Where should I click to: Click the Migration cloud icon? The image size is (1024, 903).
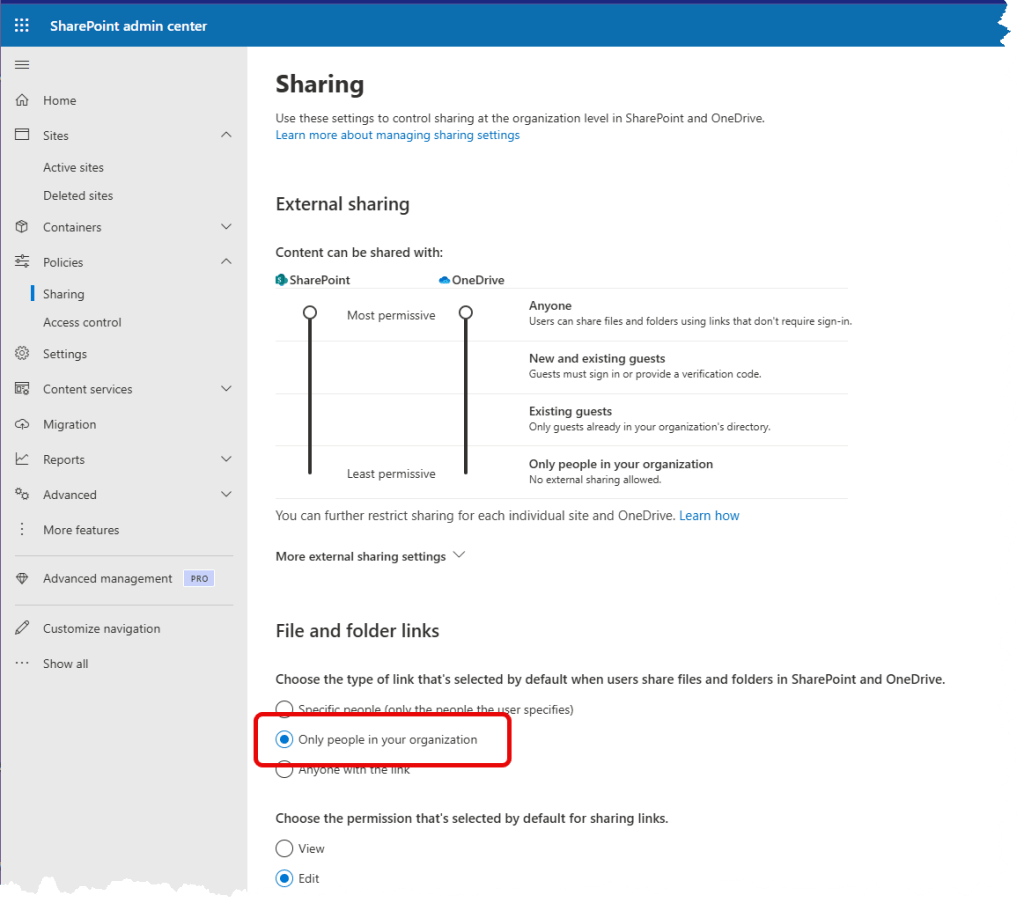[22, 425]
